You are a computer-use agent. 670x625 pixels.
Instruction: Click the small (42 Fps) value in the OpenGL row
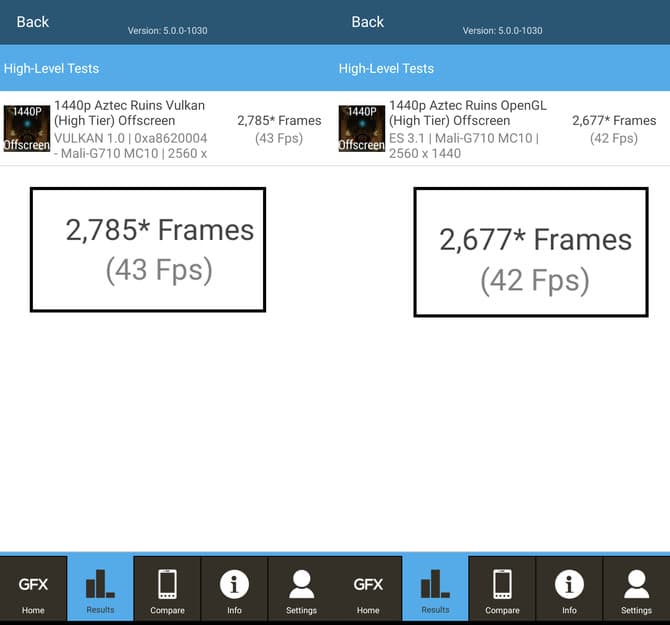tap(614, 138)
